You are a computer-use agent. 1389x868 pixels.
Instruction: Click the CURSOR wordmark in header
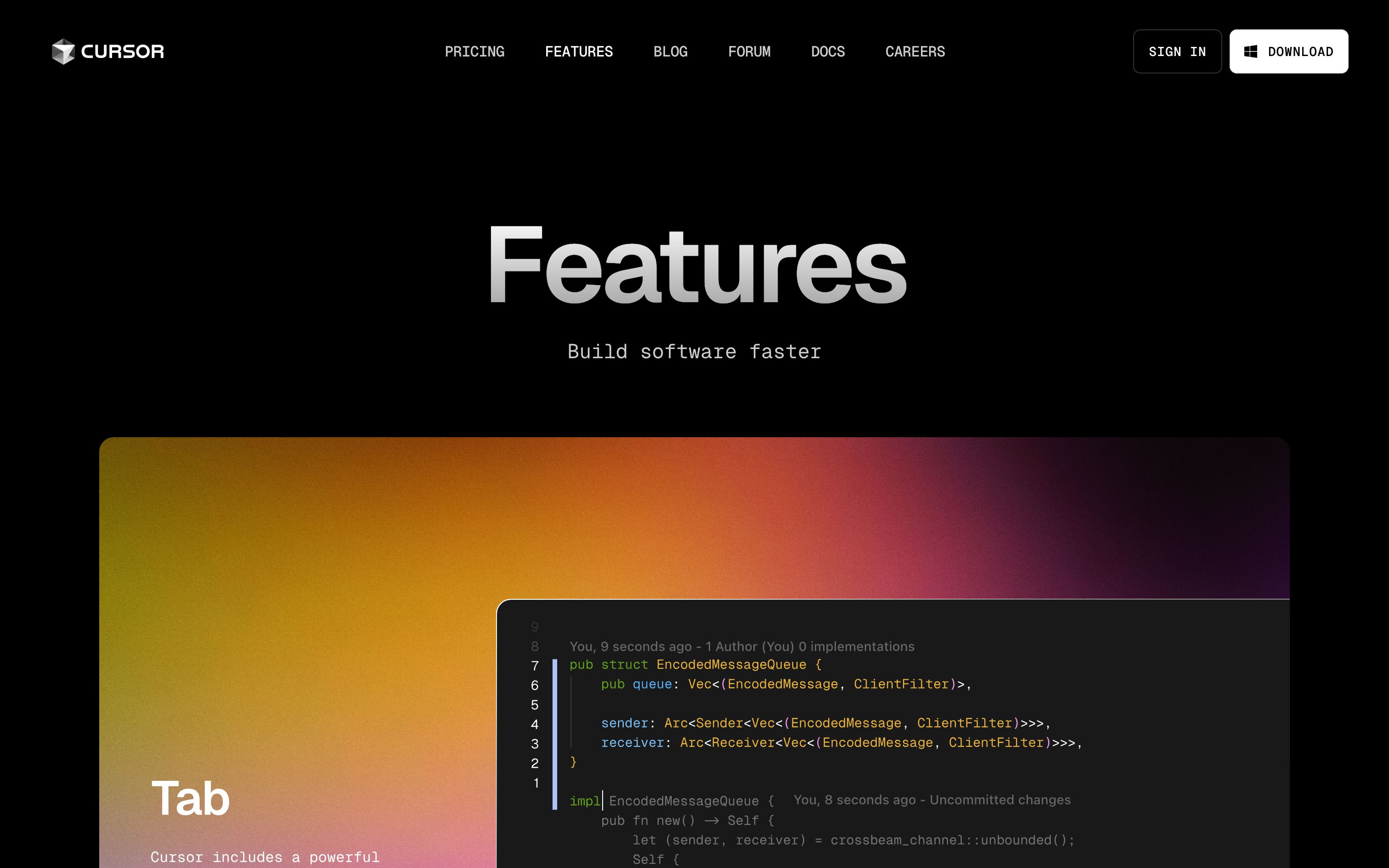click(x=122, y=51)
